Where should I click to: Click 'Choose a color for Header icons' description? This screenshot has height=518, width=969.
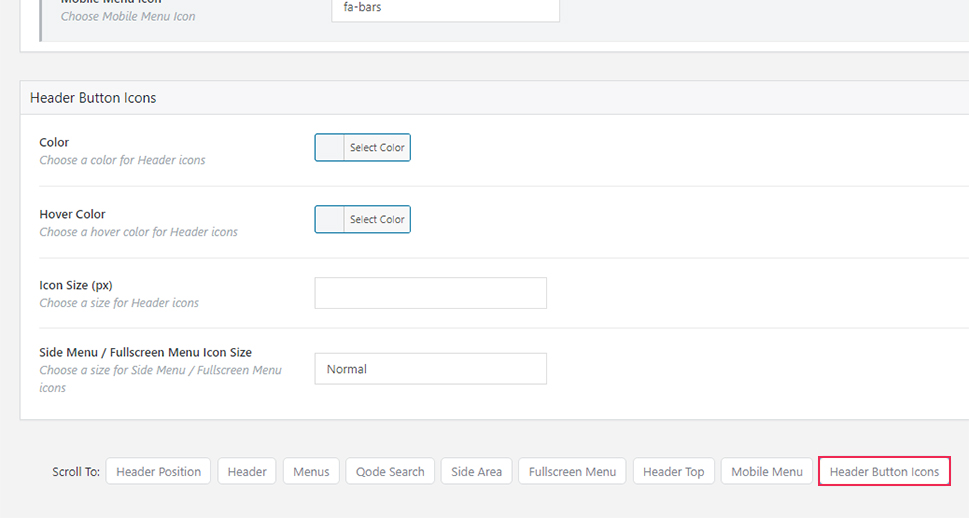[122, 160]
